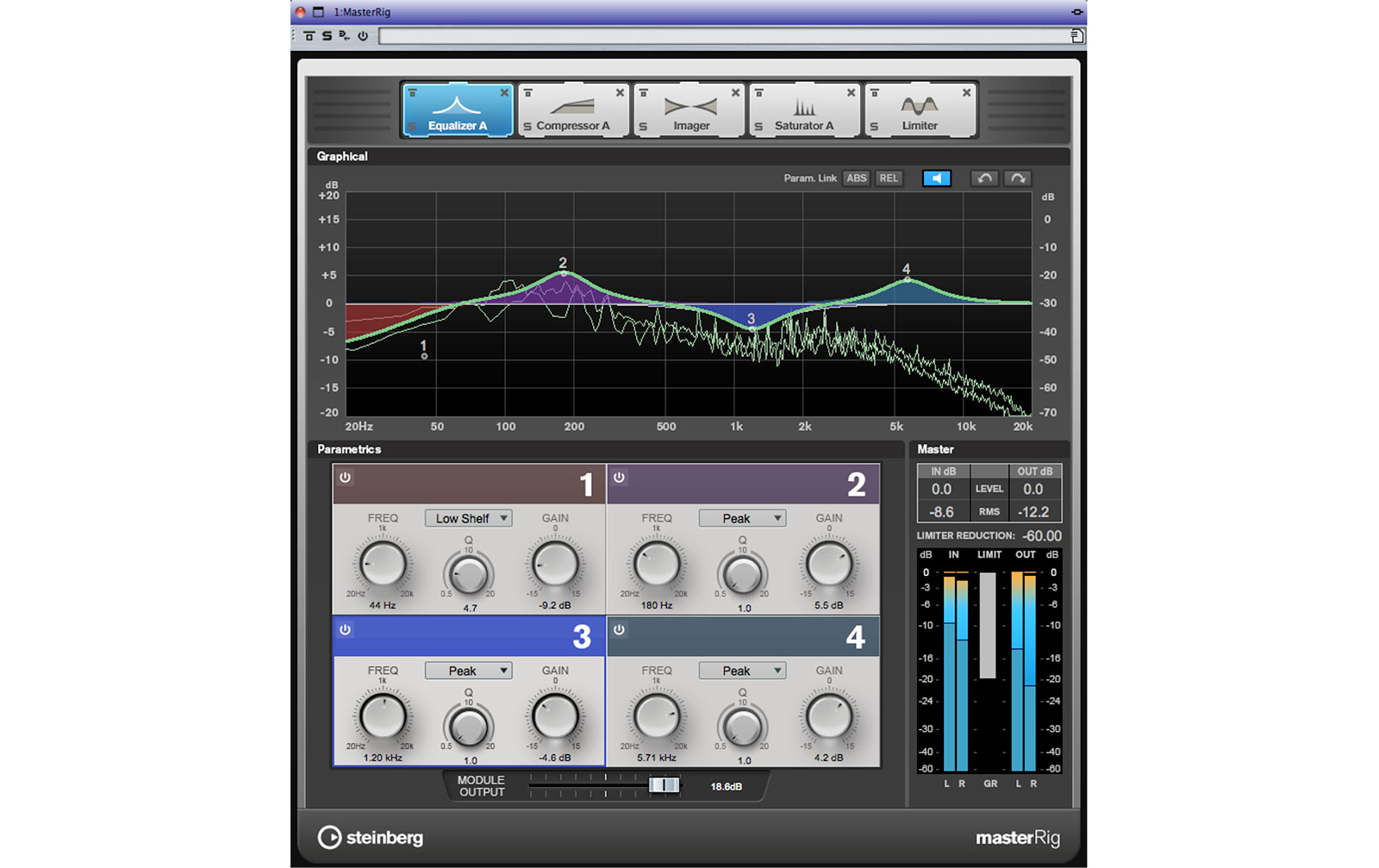The image size is (1379, 868).
Task: Open preset management icon at toolbar right
Action: 1076,36
